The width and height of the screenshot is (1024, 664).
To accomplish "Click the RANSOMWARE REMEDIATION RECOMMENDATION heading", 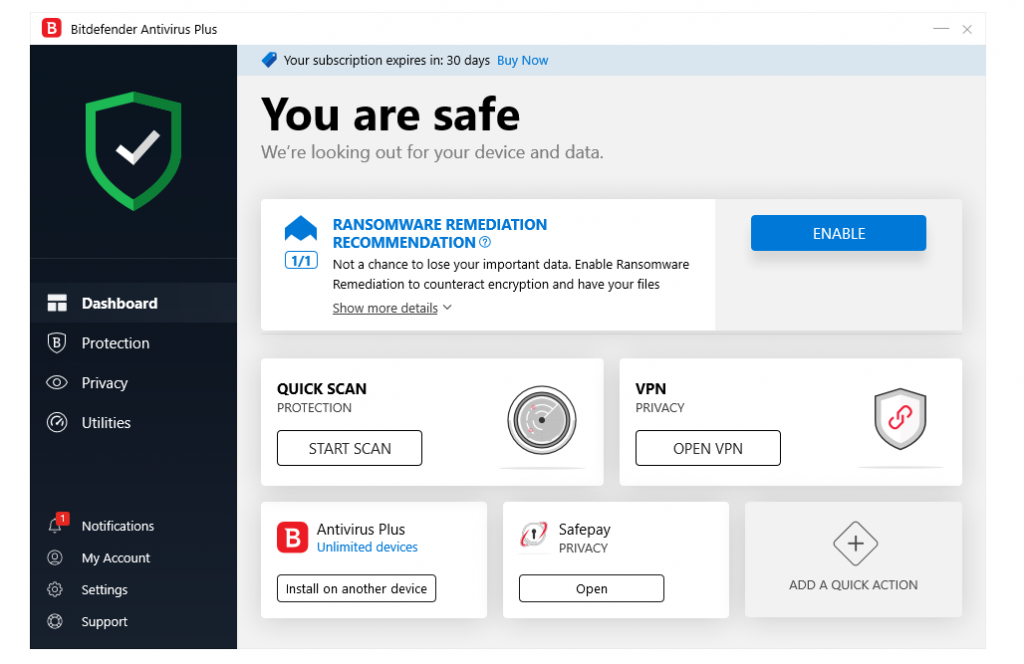I will coord(440,233).
